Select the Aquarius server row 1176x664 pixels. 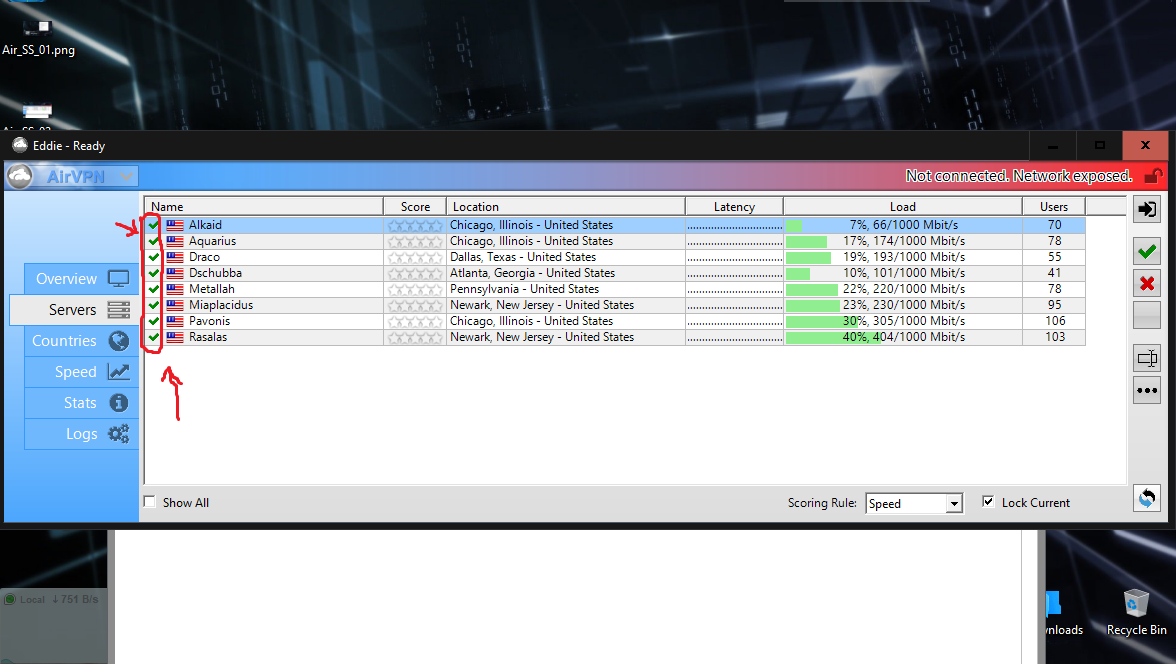tap(615, 241)
